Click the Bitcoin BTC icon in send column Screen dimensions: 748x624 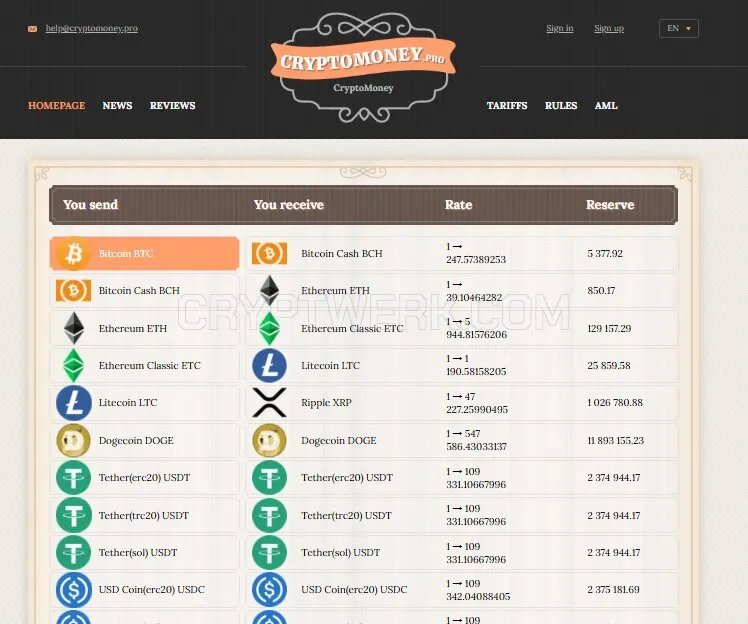[x=73, y=253]
